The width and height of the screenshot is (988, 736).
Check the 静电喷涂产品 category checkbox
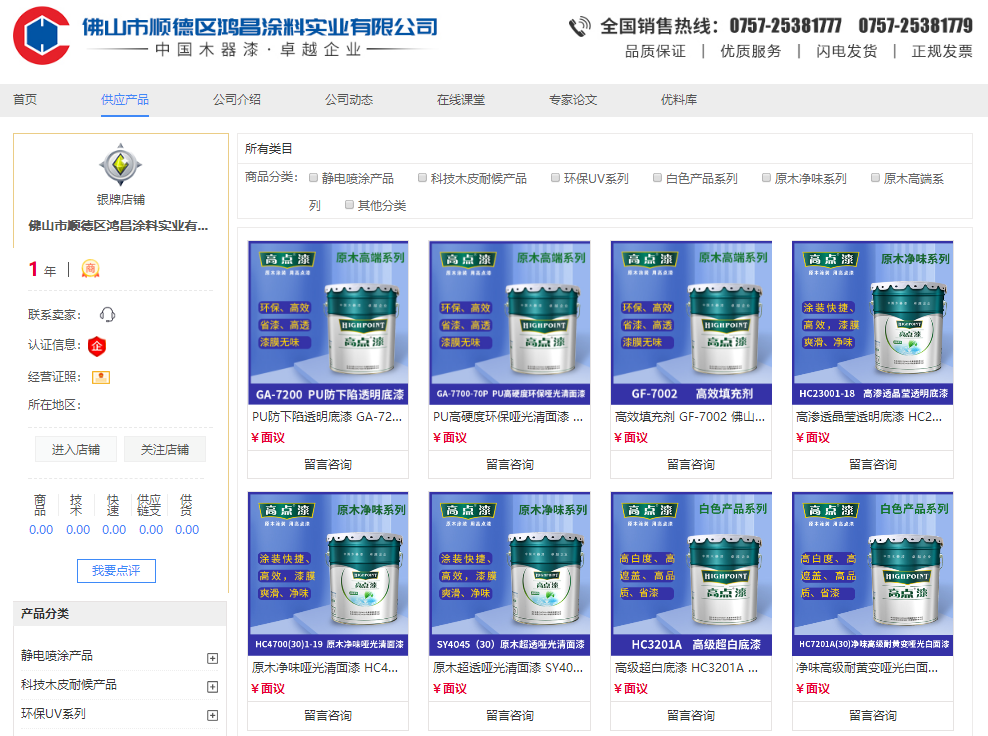point(313,179)
